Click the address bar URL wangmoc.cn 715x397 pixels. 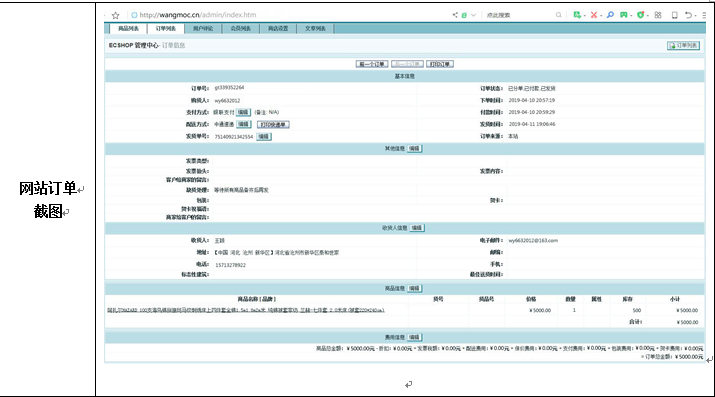tap(198, 15)
